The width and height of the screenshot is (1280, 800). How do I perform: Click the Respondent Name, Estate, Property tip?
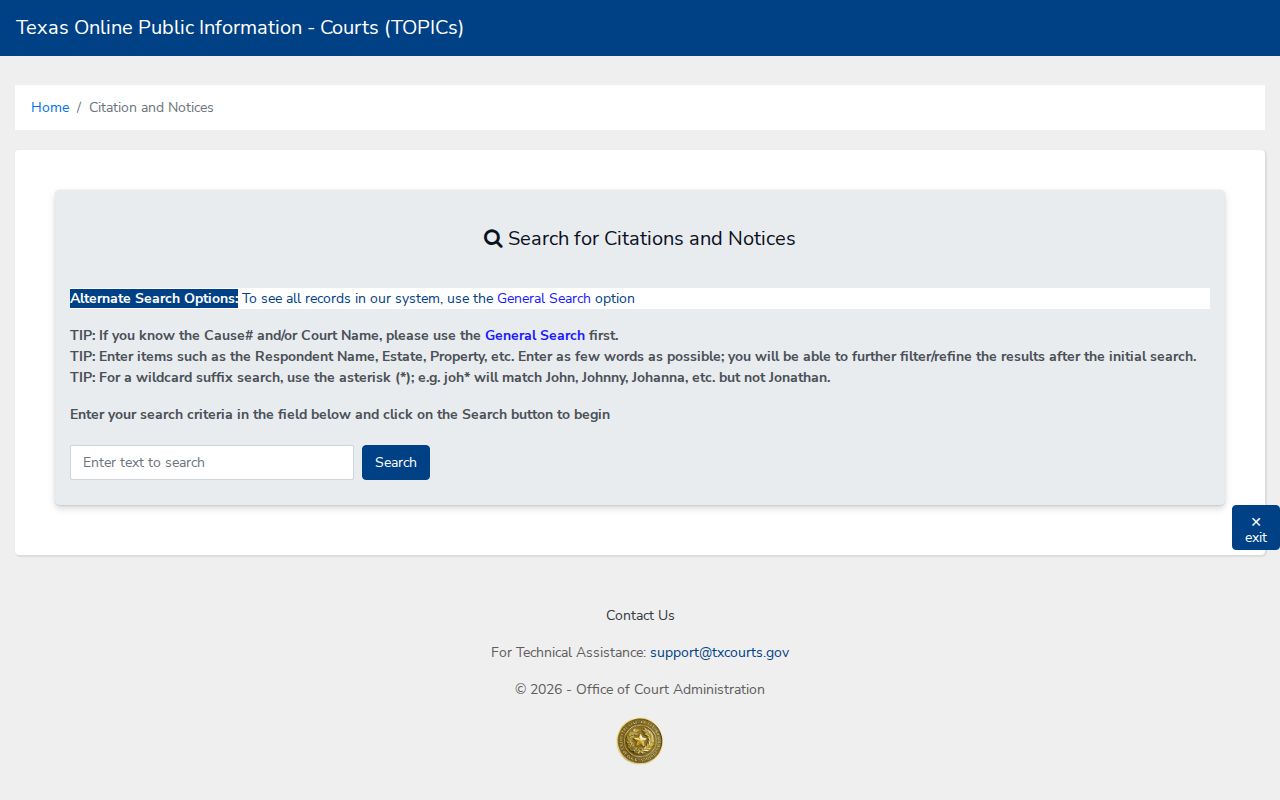pyautogui.click(x=633, y=356)
